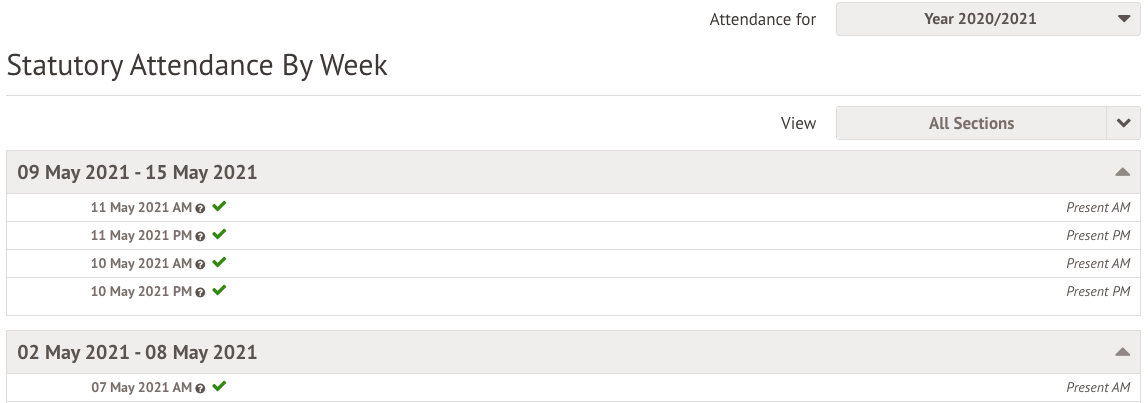Screen dimensions: 1148x403
Task: Click the Present AM status for 07 May
Action: tap(1097, 388)
